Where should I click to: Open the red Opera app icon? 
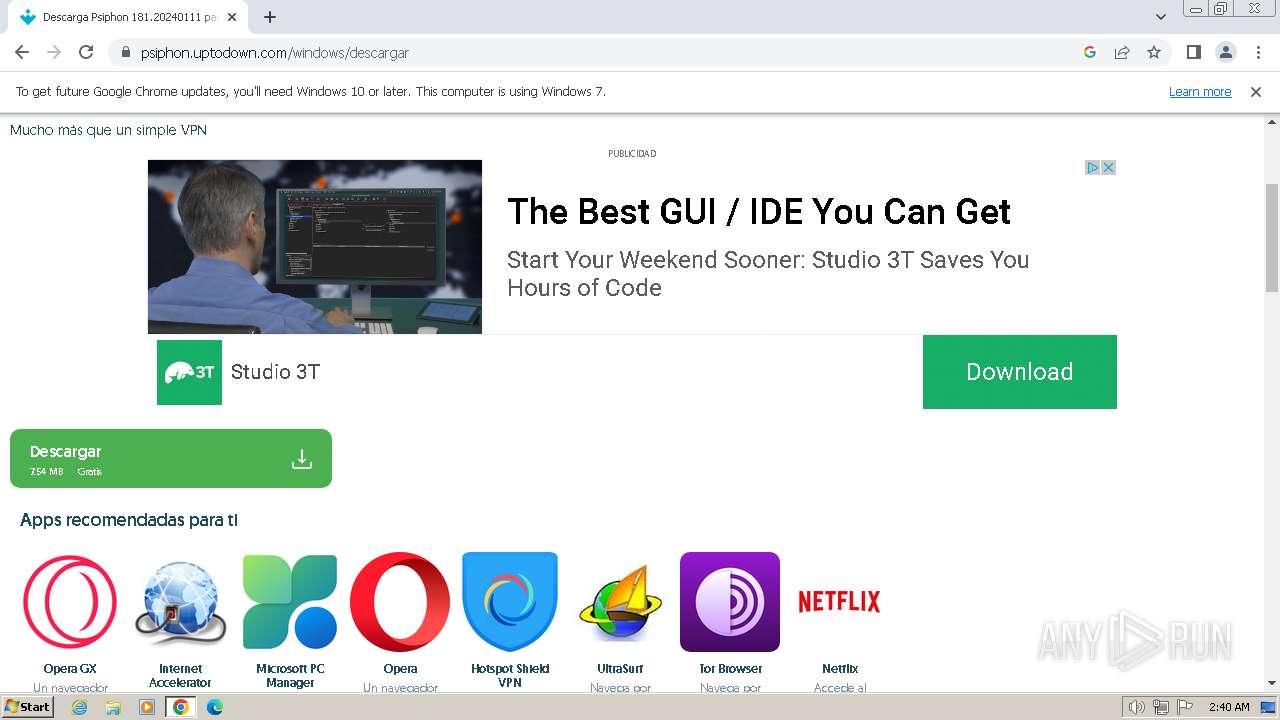click(x=400, y=602)
